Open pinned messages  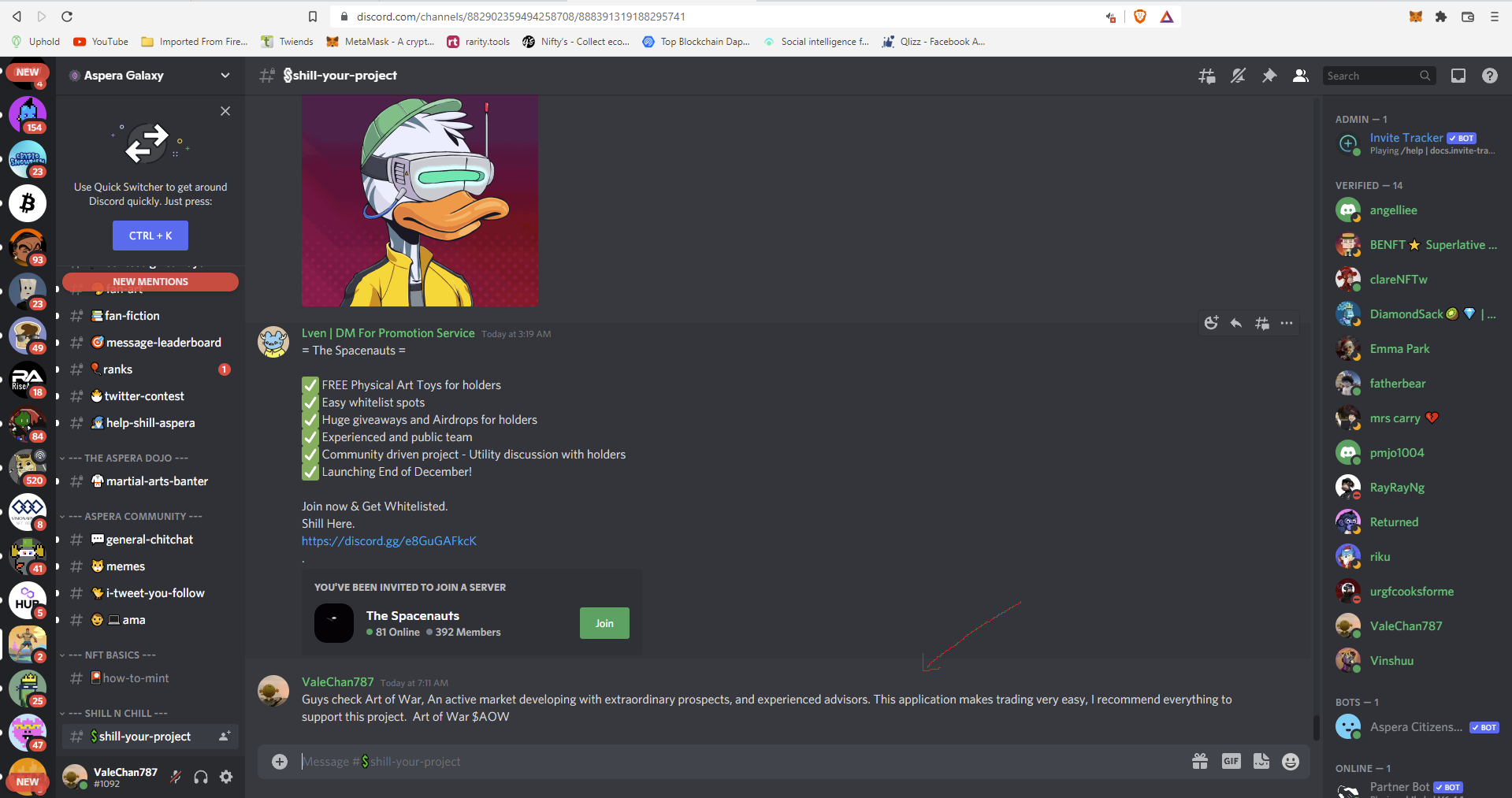click(1269, 76)
